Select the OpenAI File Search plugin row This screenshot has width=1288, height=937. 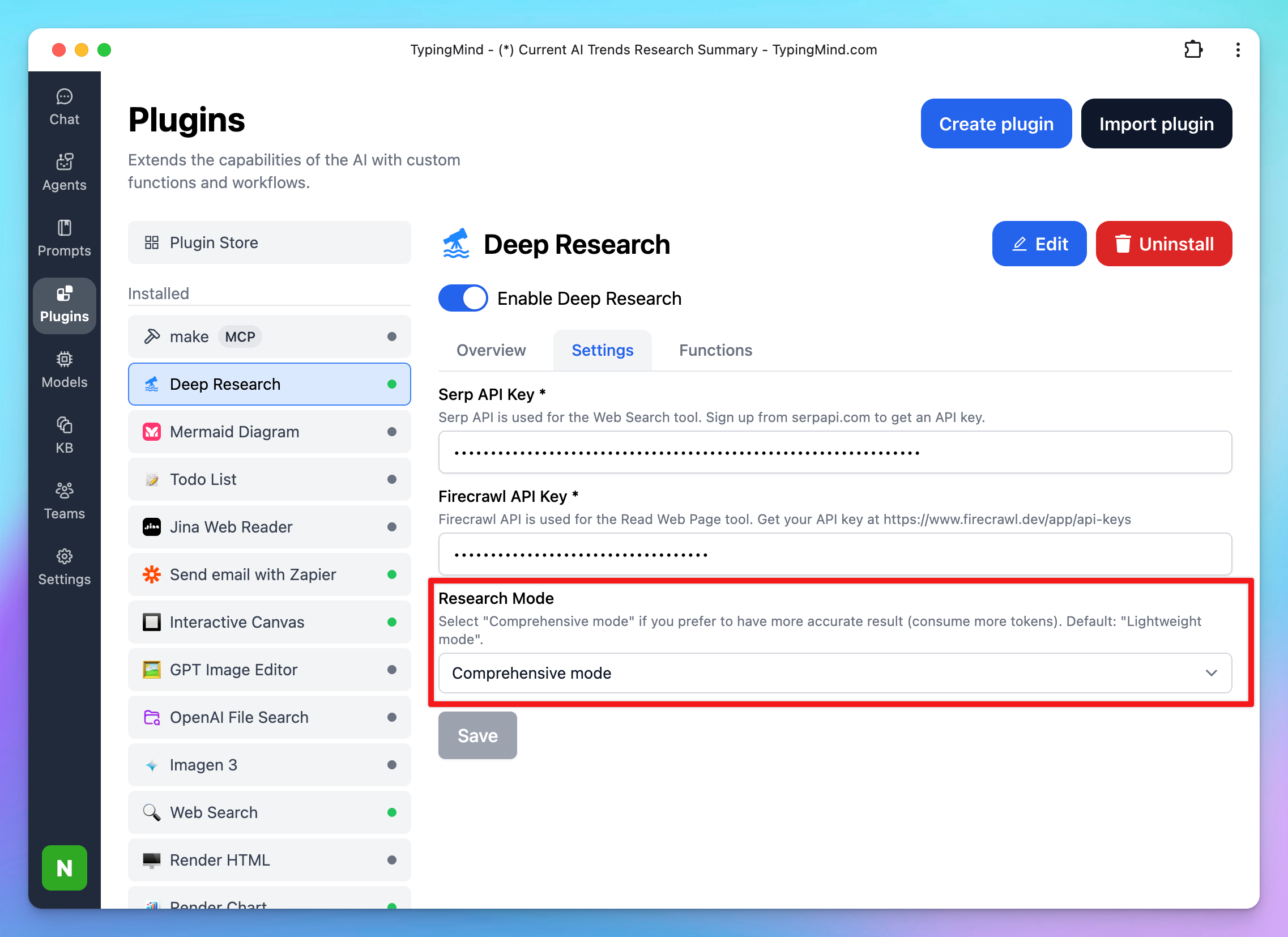click(269, 718)
